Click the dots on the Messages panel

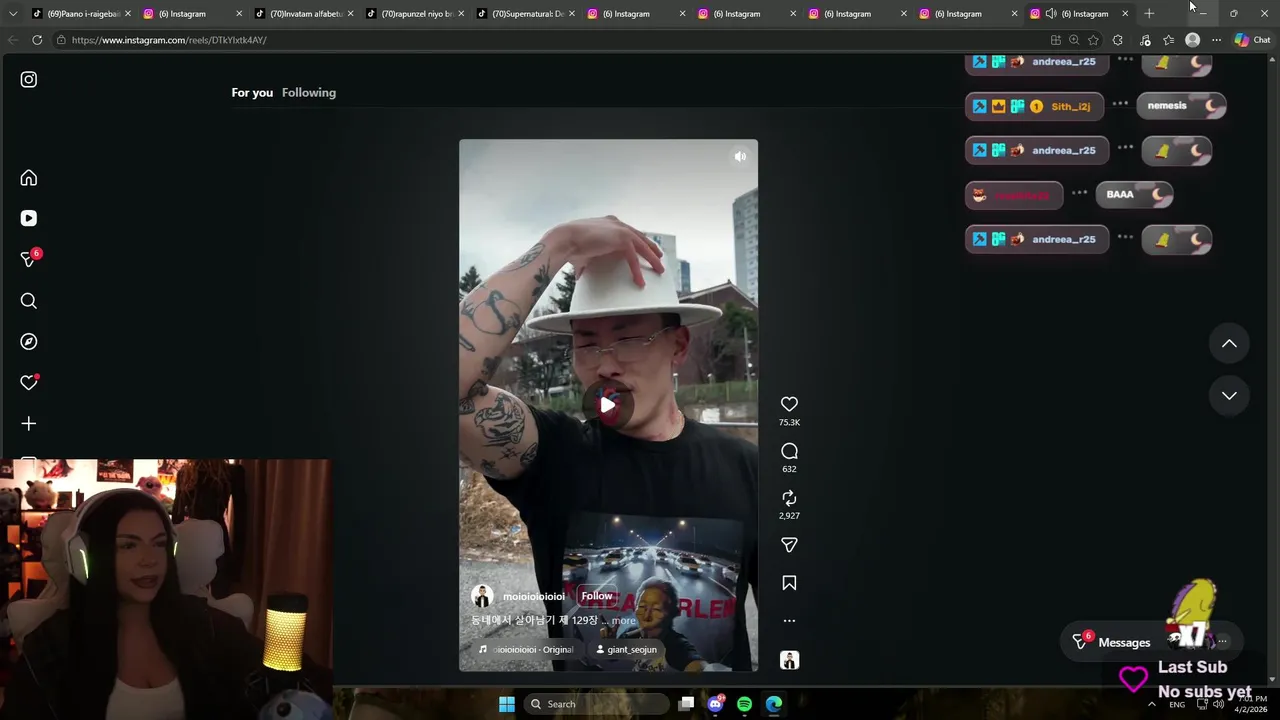click(1222, 642)
